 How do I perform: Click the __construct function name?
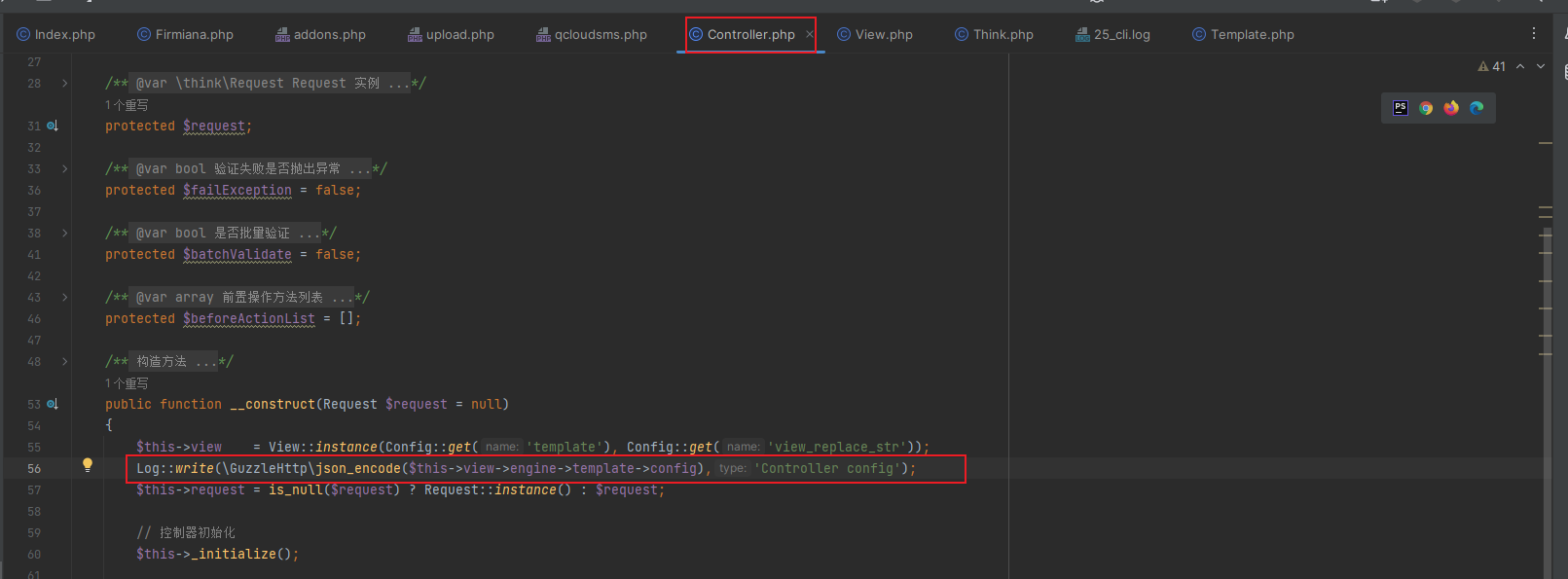click(273, 404)
